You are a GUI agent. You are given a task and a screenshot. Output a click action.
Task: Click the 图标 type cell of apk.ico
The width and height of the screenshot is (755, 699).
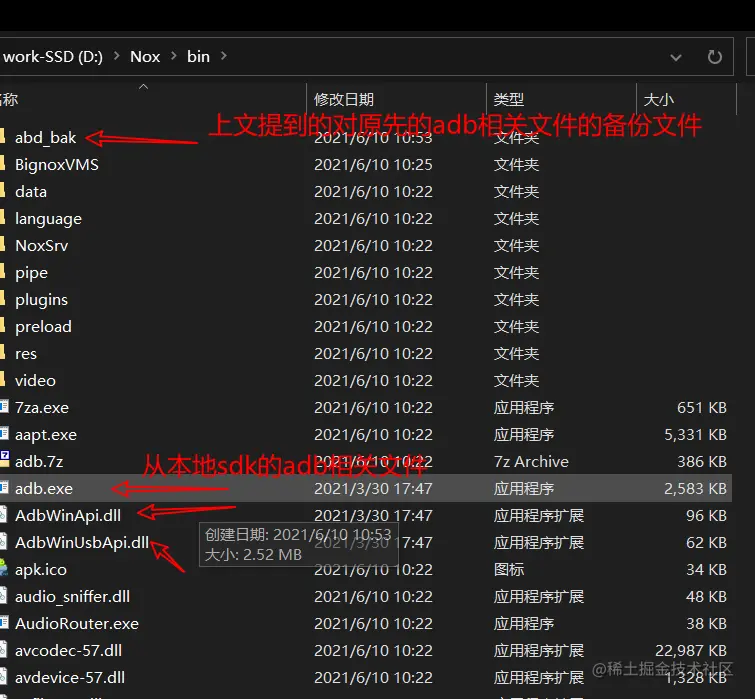click(508, 570)
